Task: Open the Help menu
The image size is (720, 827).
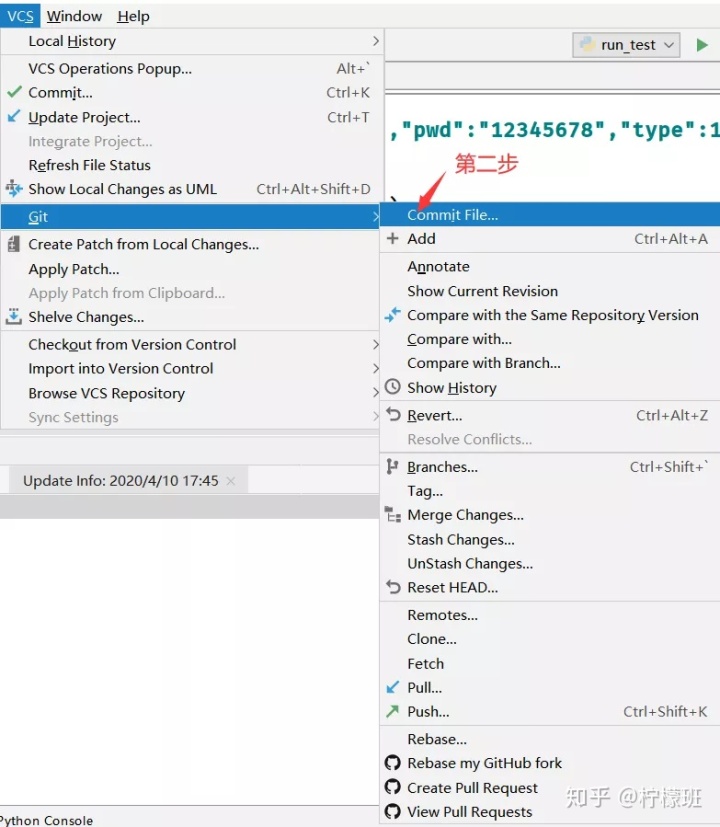Action: tap(133, 16)
